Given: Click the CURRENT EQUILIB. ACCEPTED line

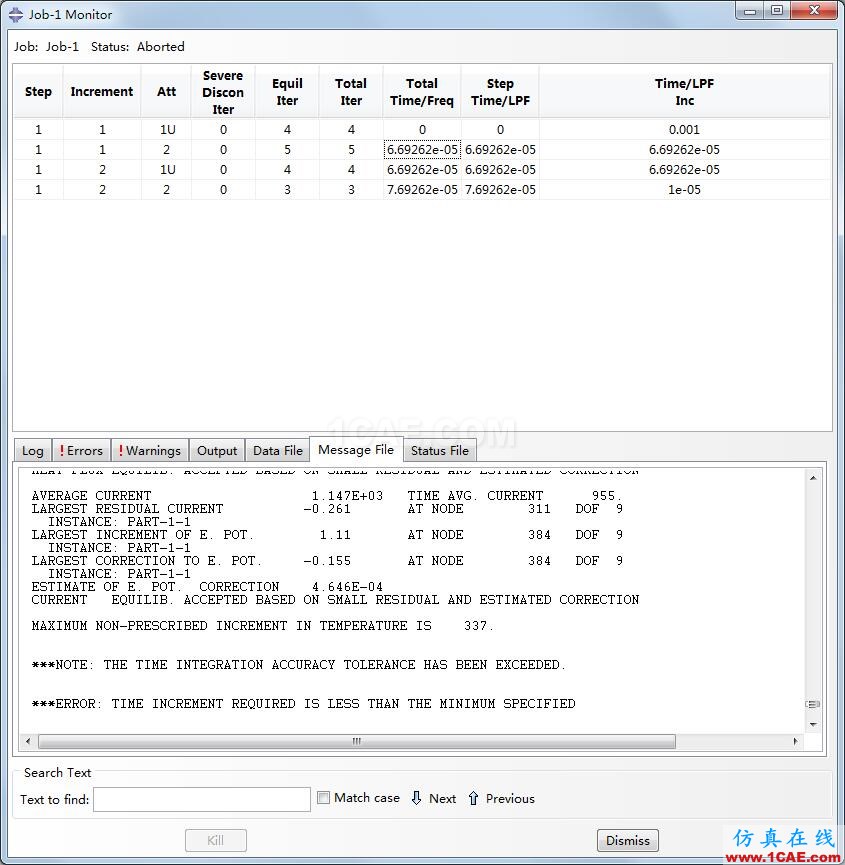Looking at the screenshot, I should click(335, 600).
